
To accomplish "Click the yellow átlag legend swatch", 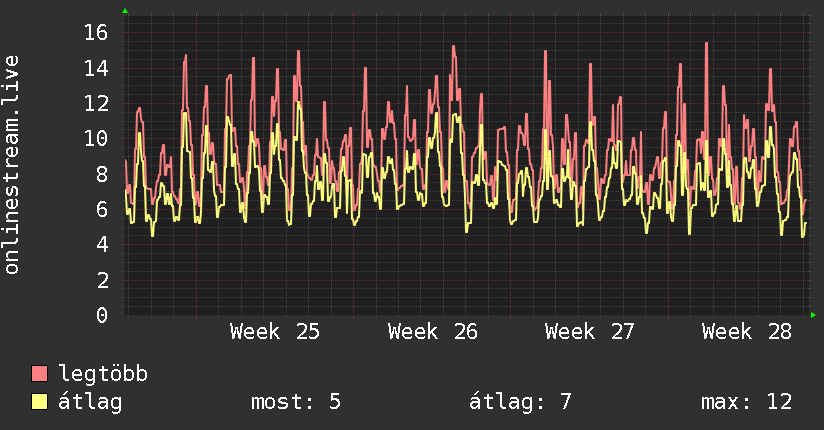I will pyautogui.click(x=39, y=401).
